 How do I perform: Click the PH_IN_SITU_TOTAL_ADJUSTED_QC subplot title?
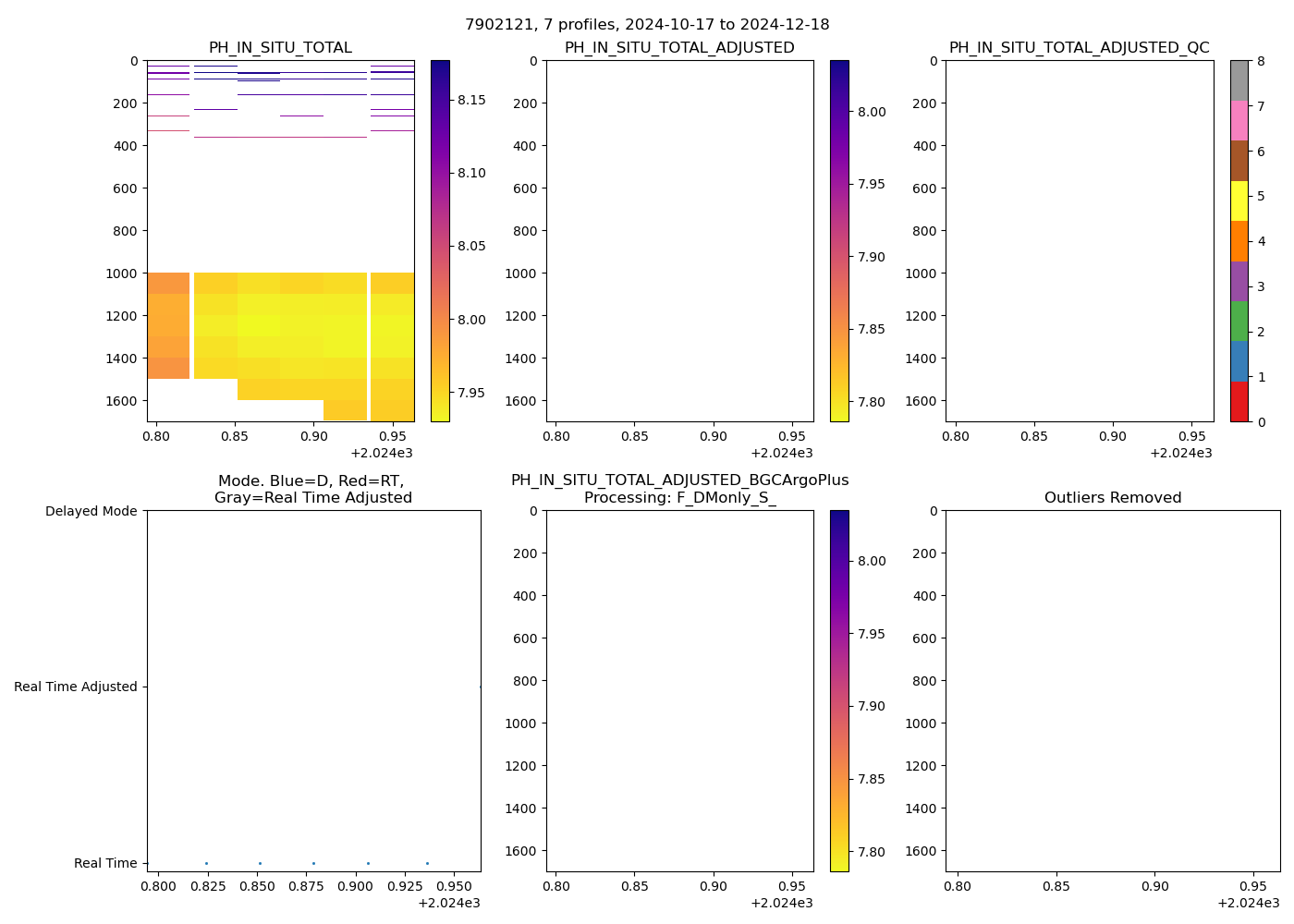tap(1079, 48)
